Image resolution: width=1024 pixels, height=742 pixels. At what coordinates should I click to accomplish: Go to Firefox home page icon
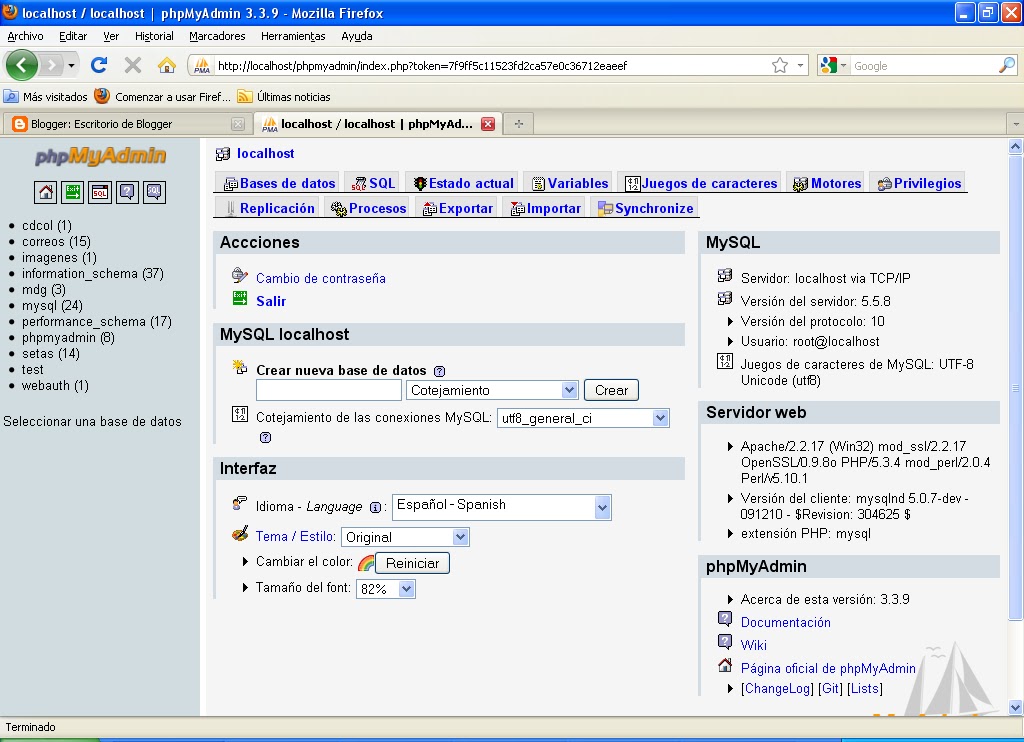[x=167, y=65]
